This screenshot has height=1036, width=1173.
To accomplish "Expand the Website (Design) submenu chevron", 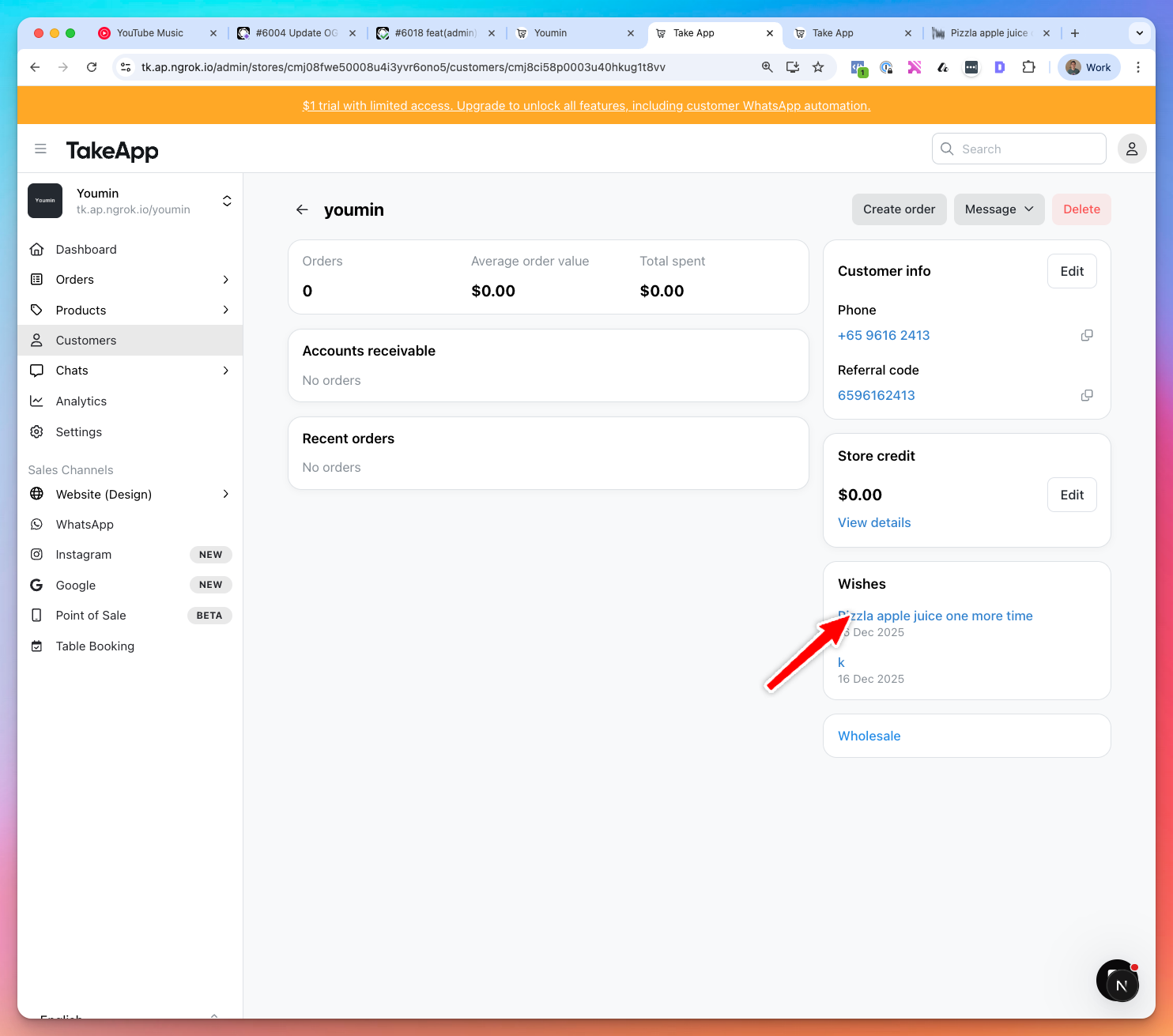I will point(226,494).
